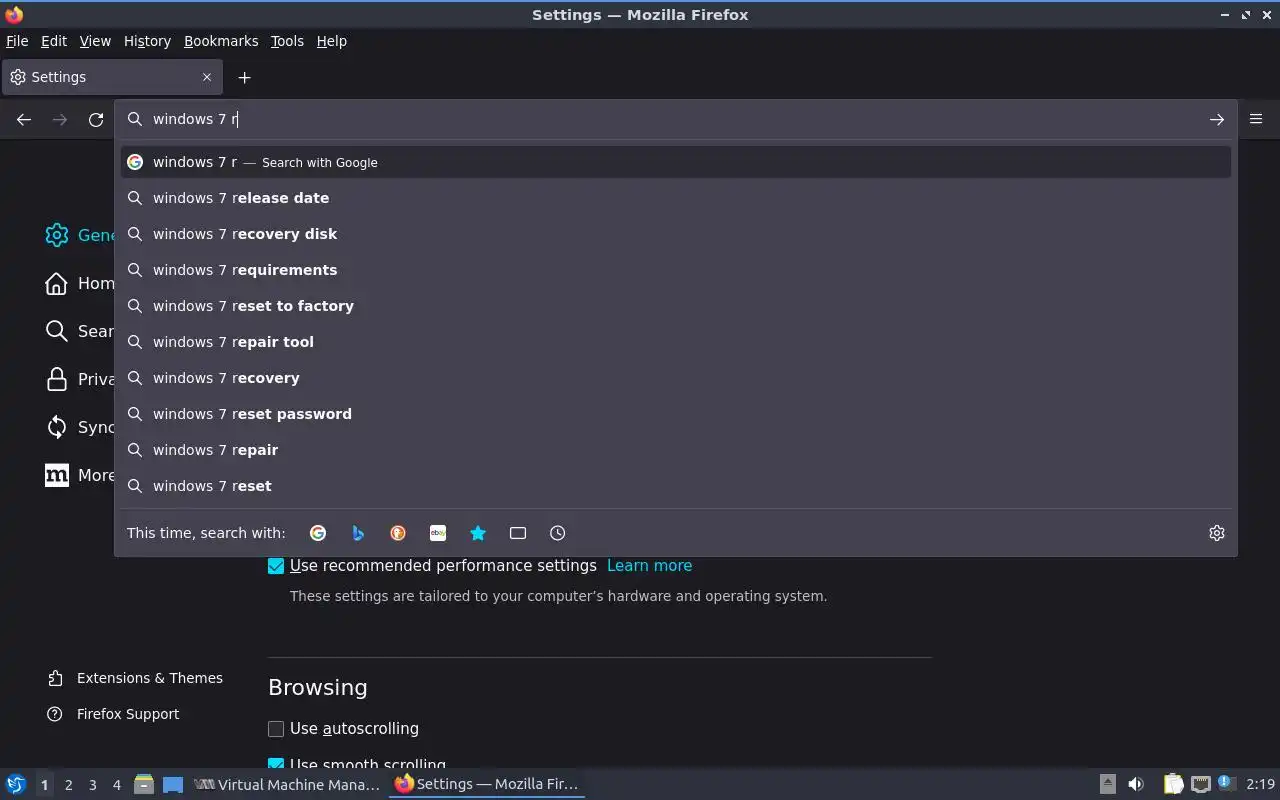Switch to workspace 3 in taskbar
Screen dimensions: 1280x800
pyautogui.click(x=92, y=785)
